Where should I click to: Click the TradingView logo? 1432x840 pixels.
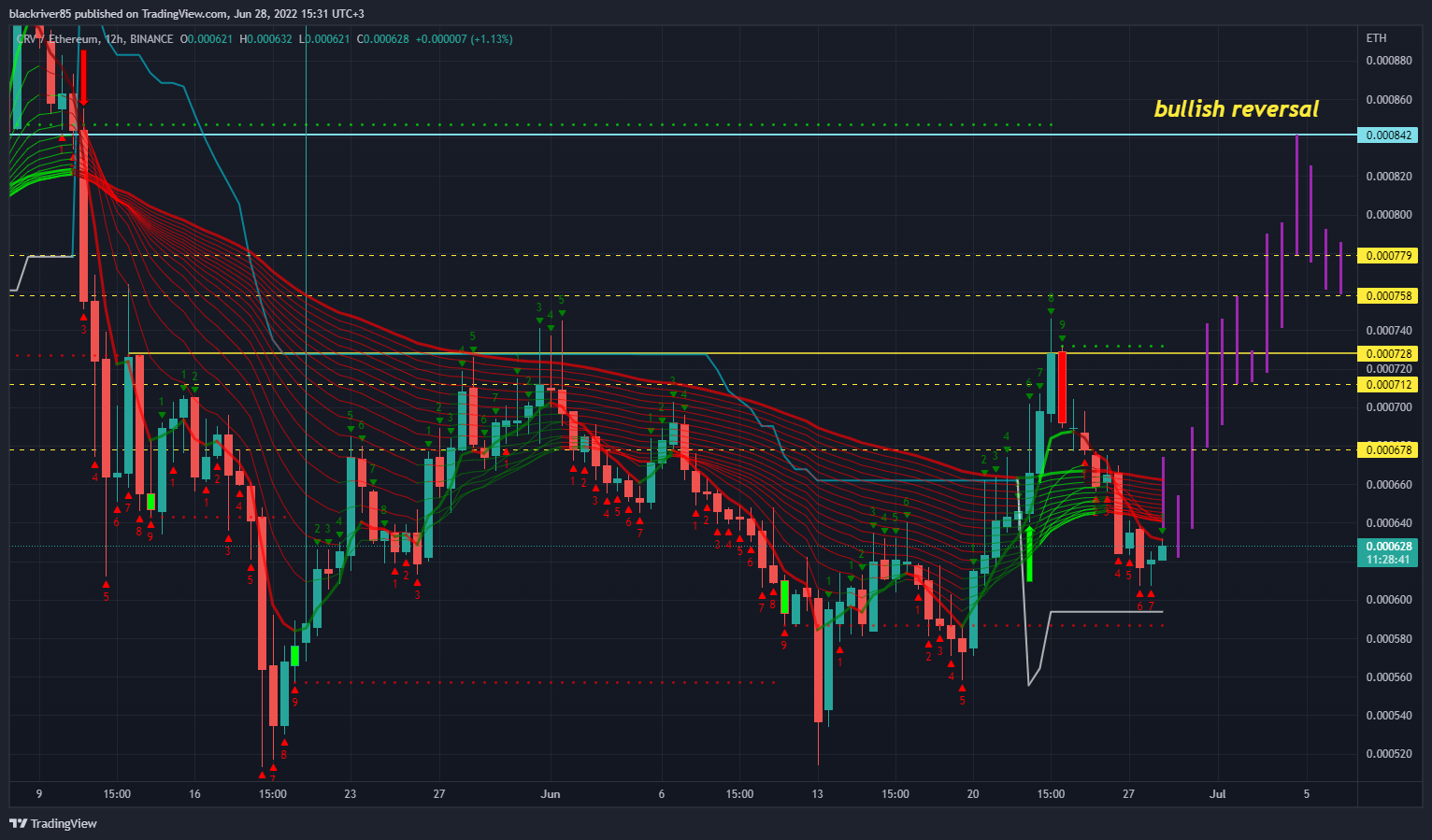(x=53, y=823)
